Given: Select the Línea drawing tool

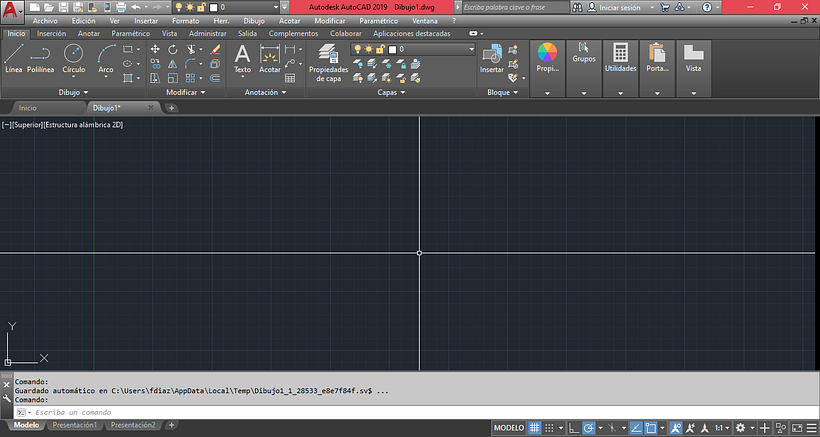Looking at the screenshot, I should (x=13, y=58).
